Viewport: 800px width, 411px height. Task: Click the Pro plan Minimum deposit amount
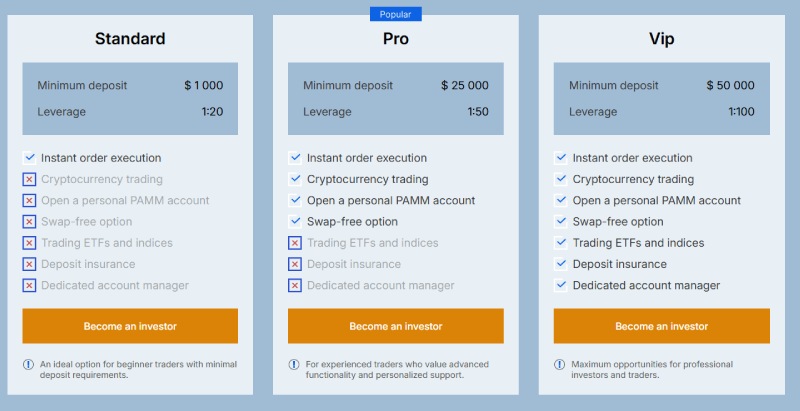[x=465, y=86]
